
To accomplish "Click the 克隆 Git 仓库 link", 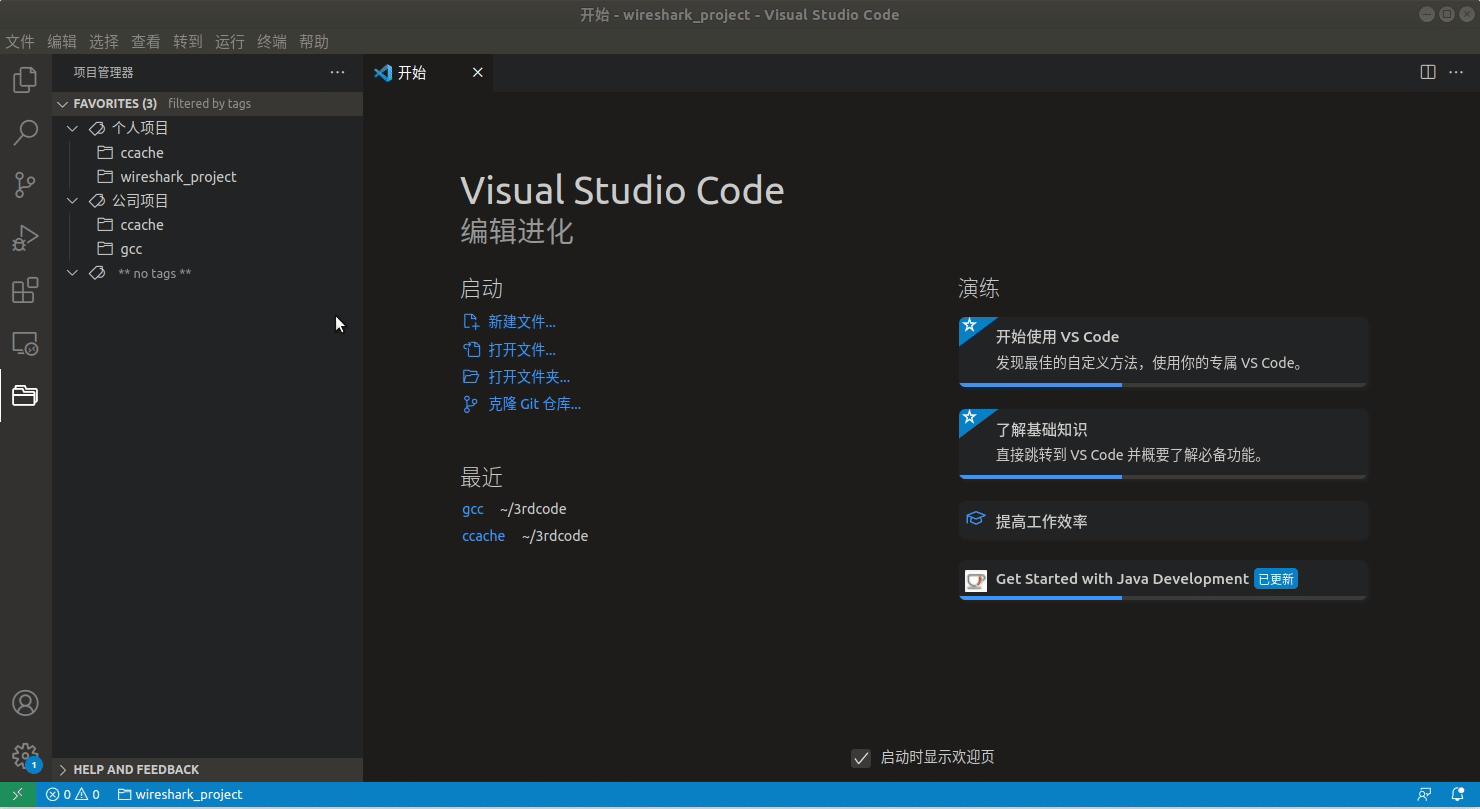I will click(x=534, y=404).
